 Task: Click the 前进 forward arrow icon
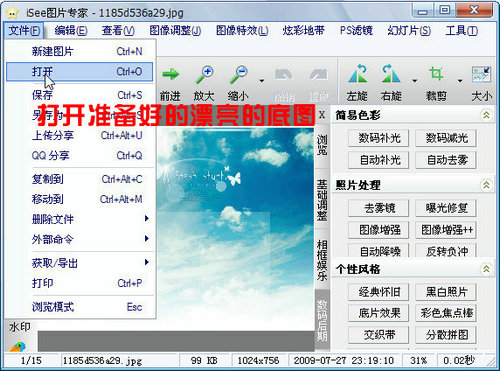pos(171,74)
